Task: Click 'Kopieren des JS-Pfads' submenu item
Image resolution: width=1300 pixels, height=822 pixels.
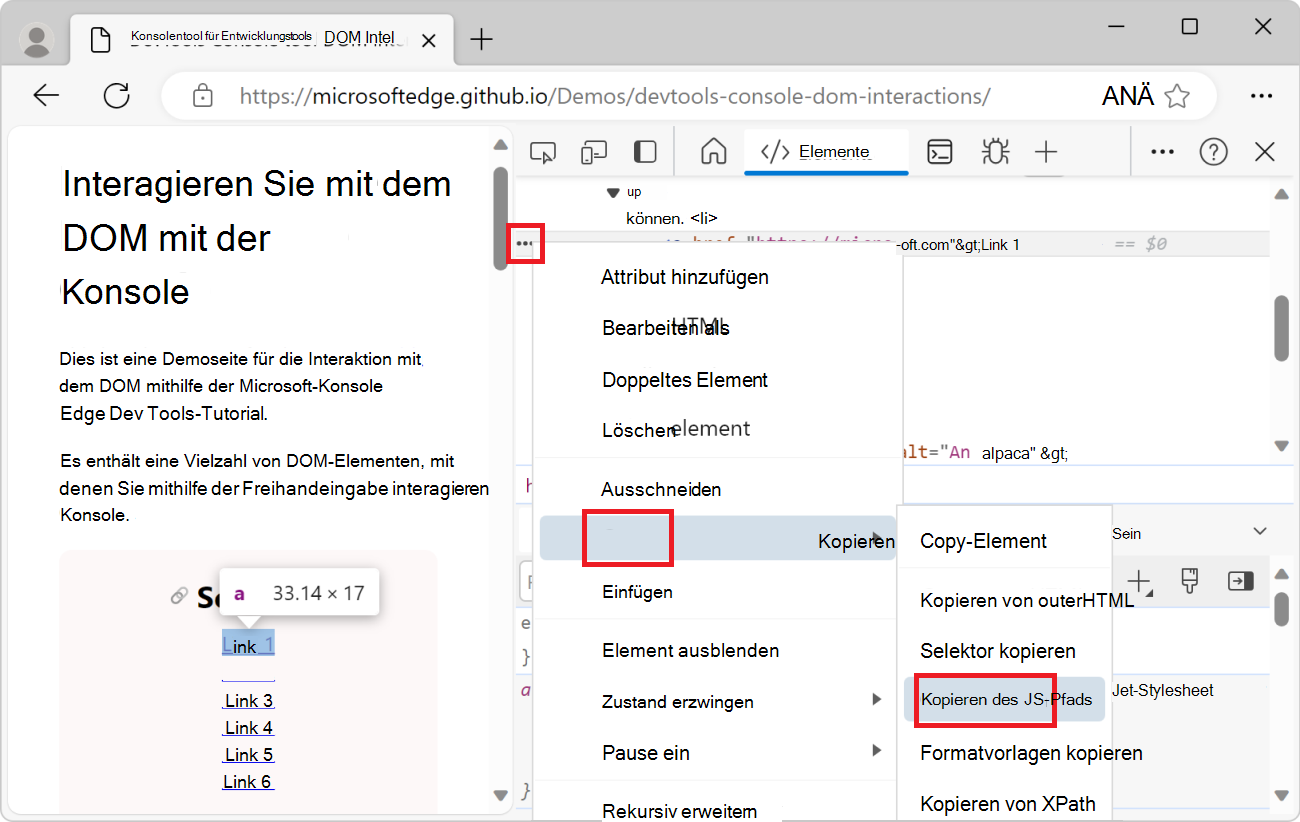Action: pos(1005,699)
